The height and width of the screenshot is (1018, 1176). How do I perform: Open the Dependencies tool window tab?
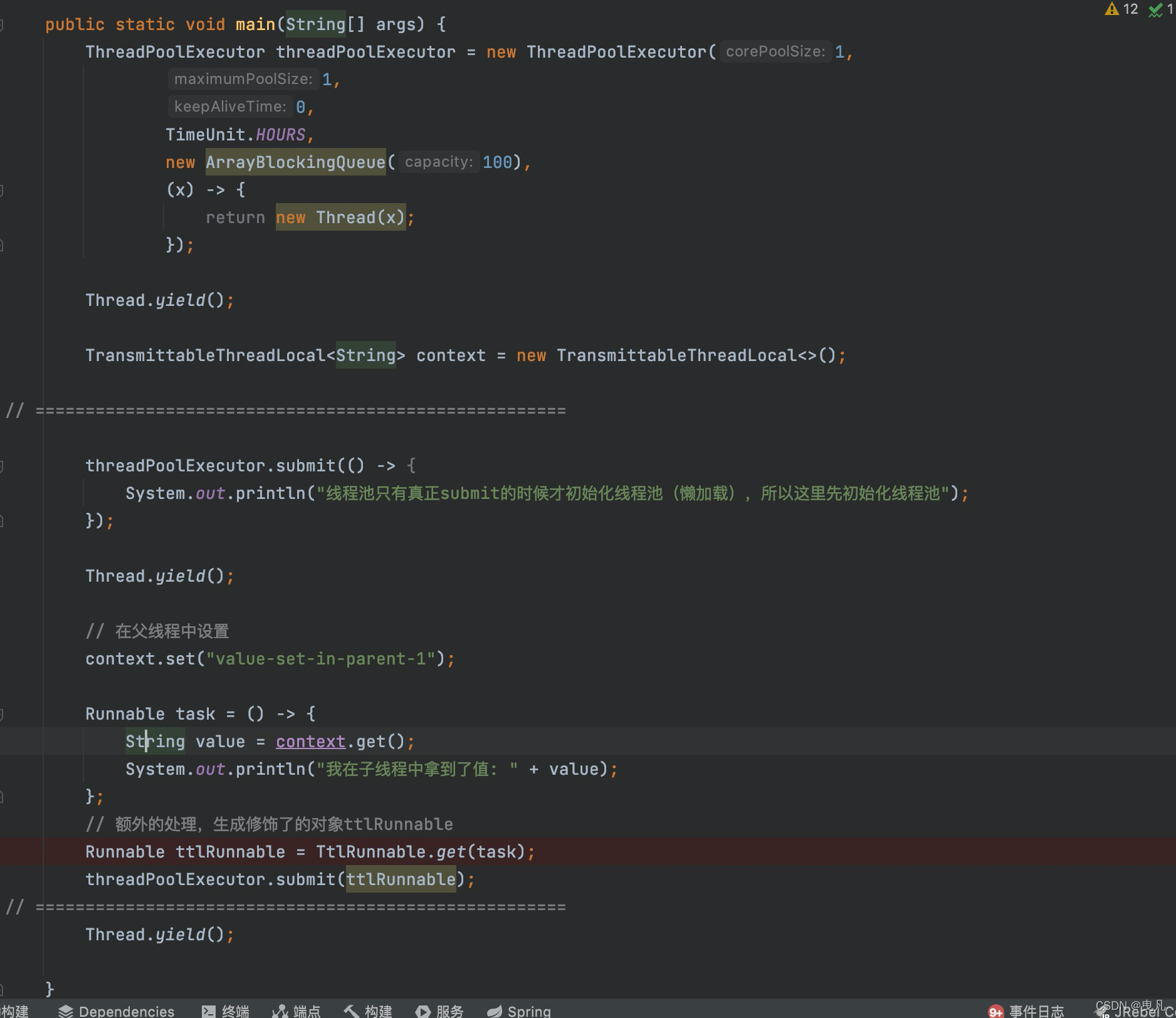(x=117, y=1010)
